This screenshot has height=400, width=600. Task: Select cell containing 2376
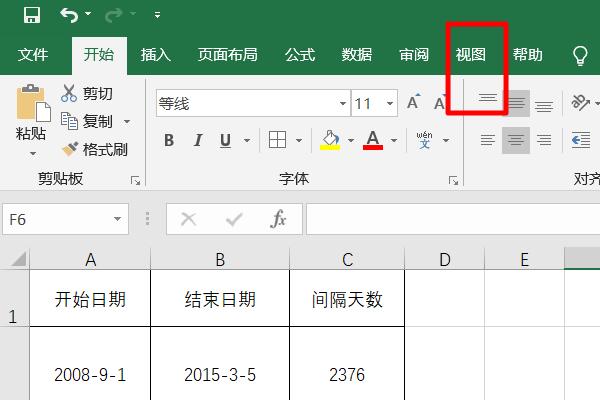[347, 364]
